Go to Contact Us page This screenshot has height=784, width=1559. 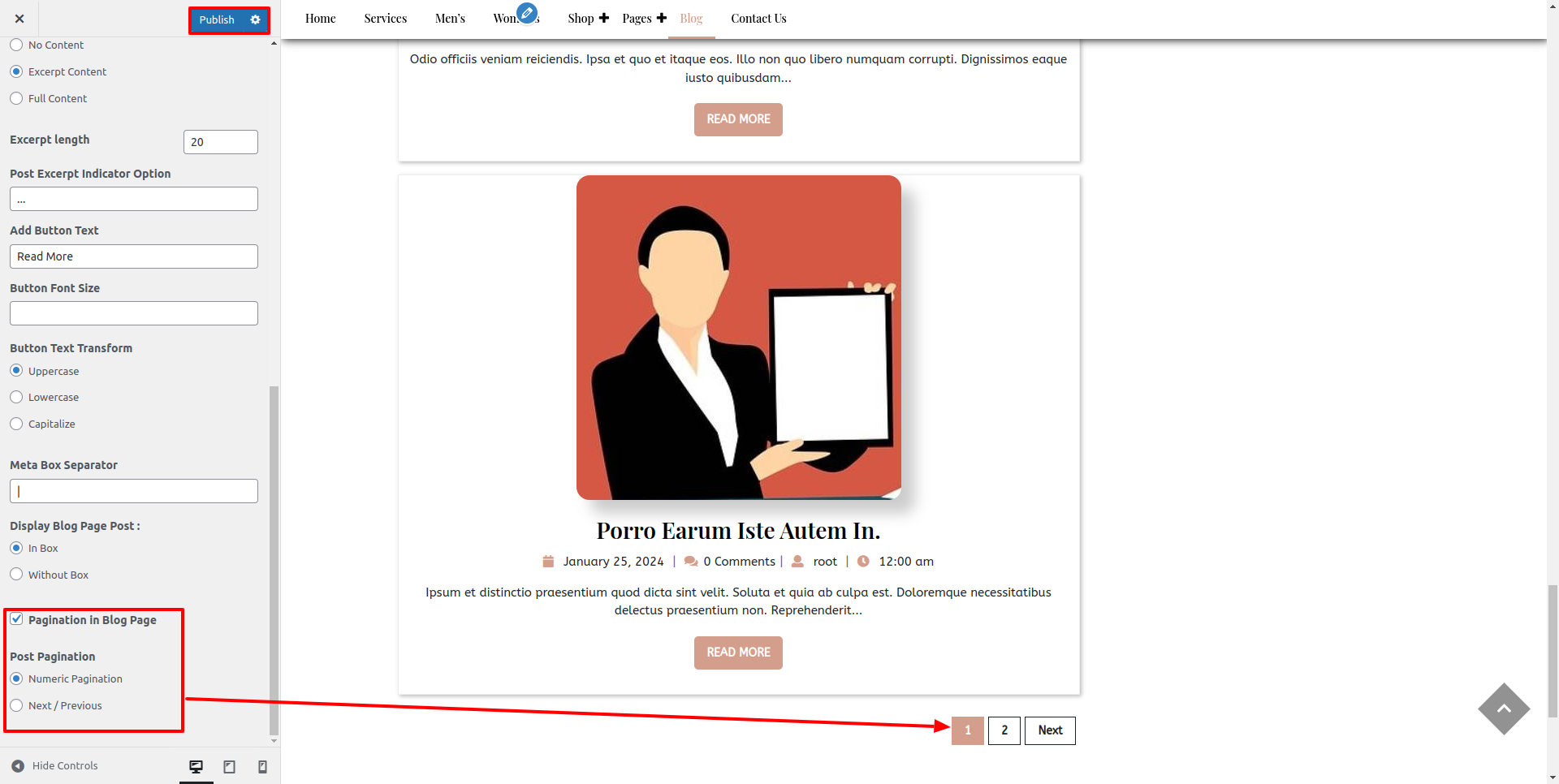758,18
